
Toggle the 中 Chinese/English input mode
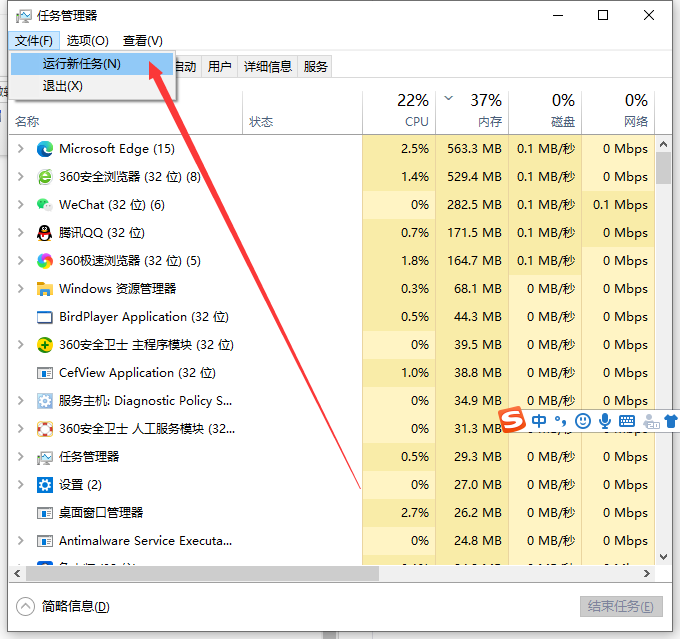click(539, 421)
